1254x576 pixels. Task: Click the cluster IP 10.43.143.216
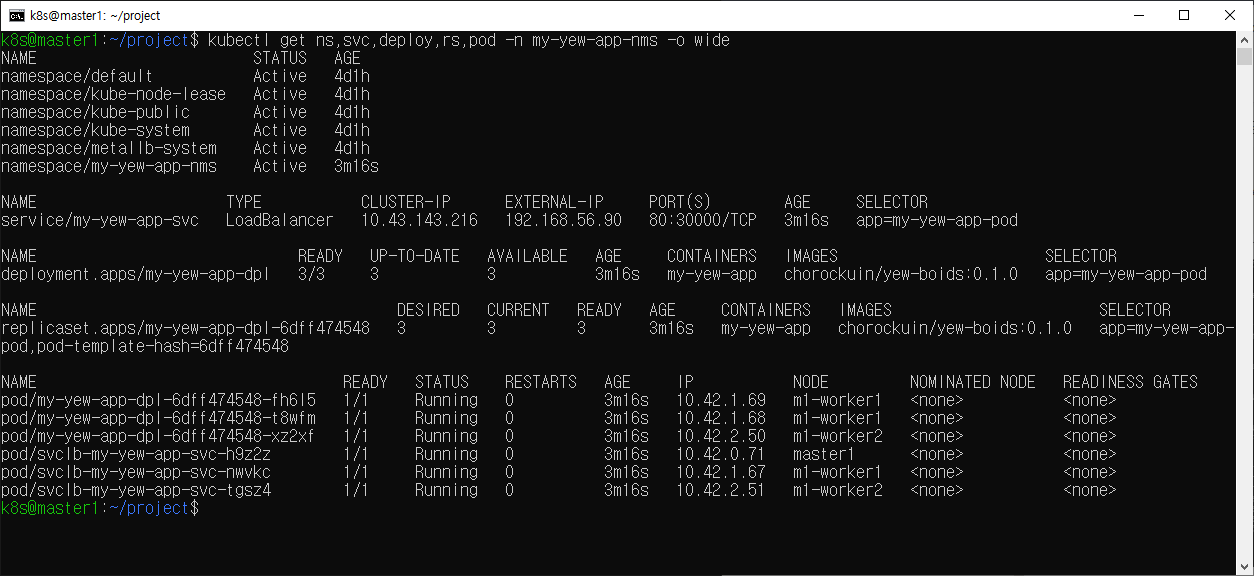click(419, 220)
